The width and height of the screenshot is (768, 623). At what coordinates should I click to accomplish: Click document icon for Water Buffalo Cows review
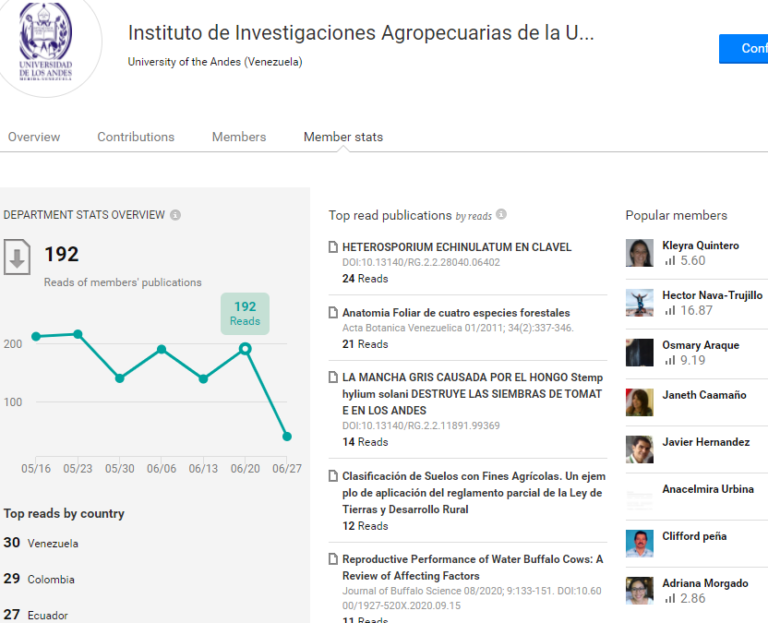(x=333, y=559)
